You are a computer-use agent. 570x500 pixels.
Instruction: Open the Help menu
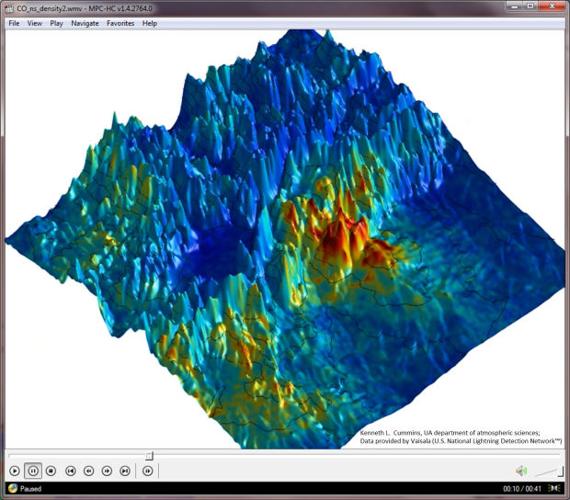pos(149,23)
